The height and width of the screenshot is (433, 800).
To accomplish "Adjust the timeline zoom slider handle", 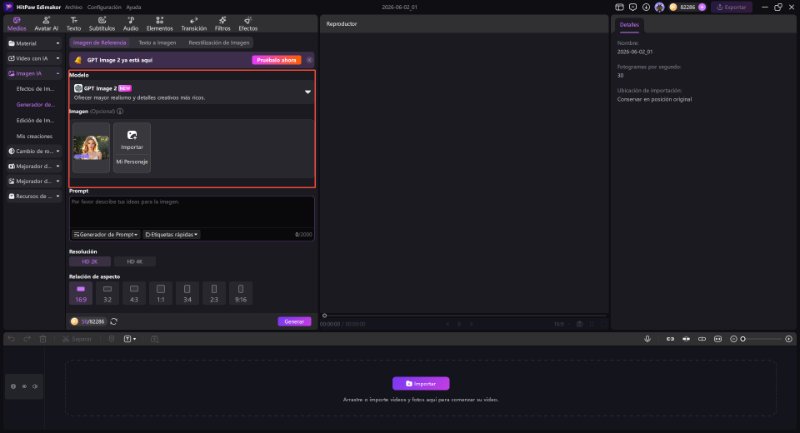I will pos(743,339).
